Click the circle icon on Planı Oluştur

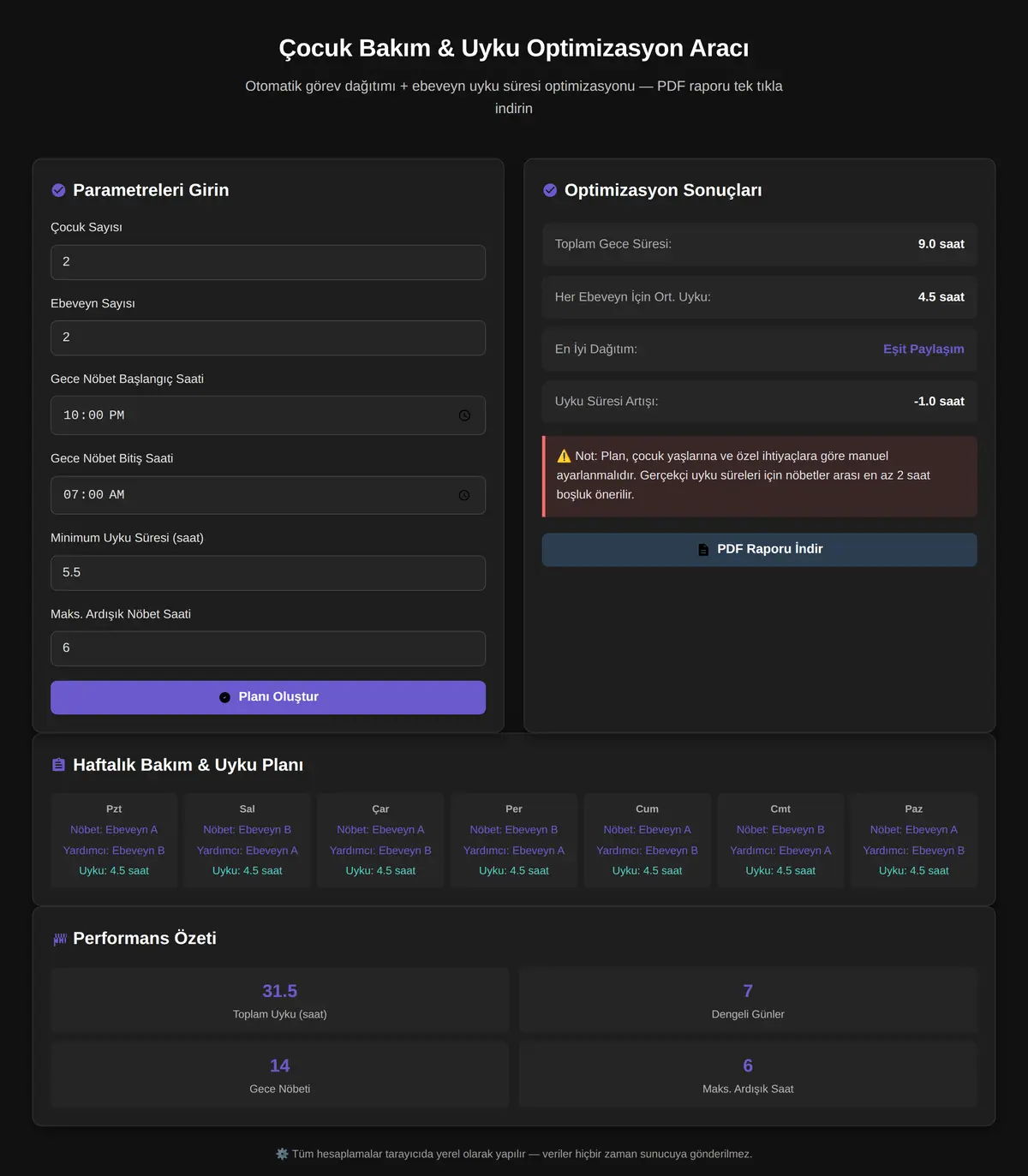click(x=224, y=697)
